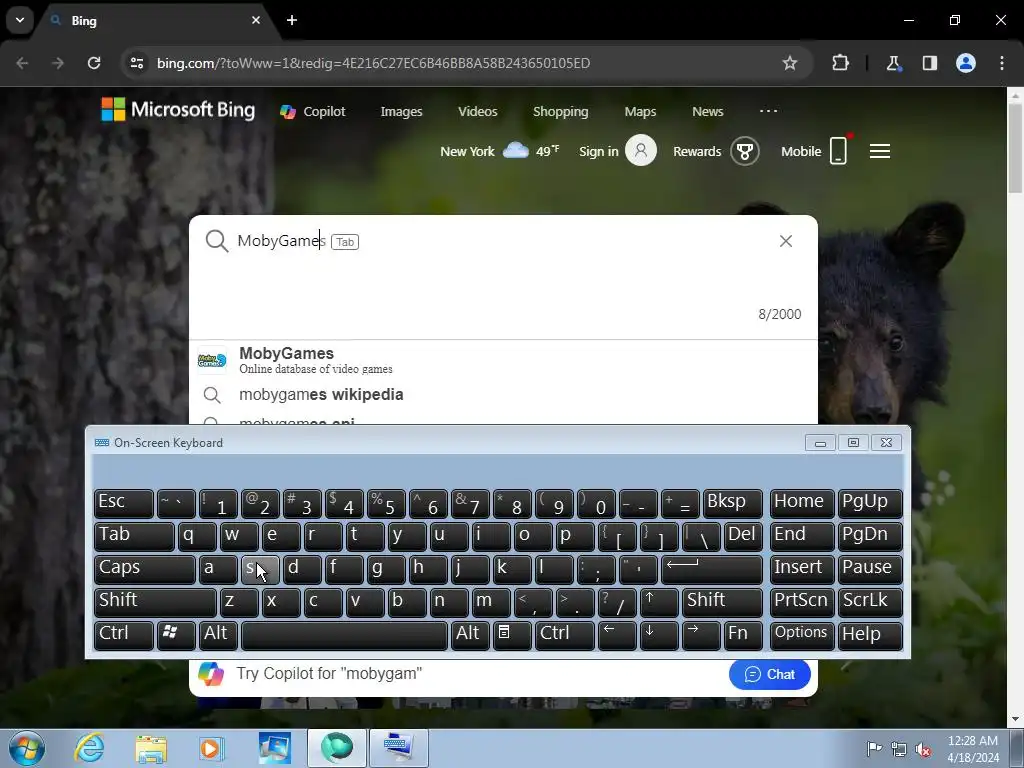The image size is (1024, 768).
Task: Click the spacebar on On-Screen Keyboard
Action: [x=344, y=635]
